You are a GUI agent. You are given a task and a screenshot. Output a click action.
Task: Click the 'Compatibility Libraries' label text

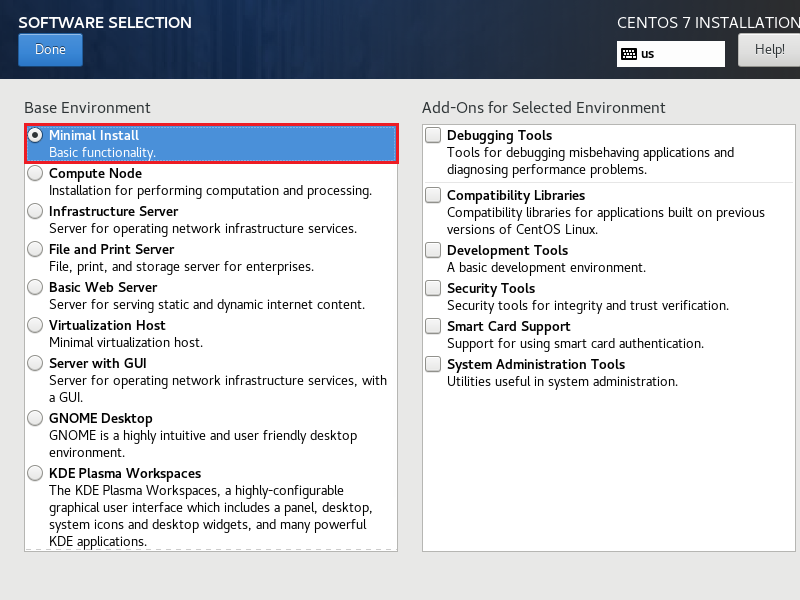[x=516, y=195]
